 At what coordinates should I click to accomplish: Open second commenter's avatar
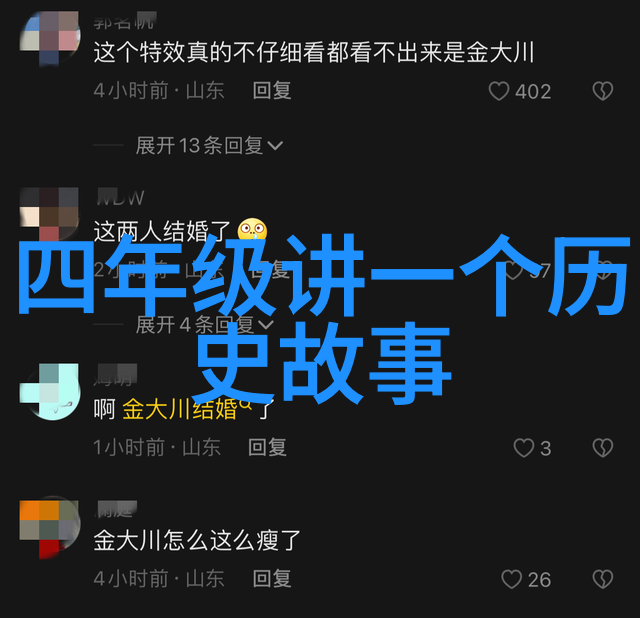pos(50,214)
